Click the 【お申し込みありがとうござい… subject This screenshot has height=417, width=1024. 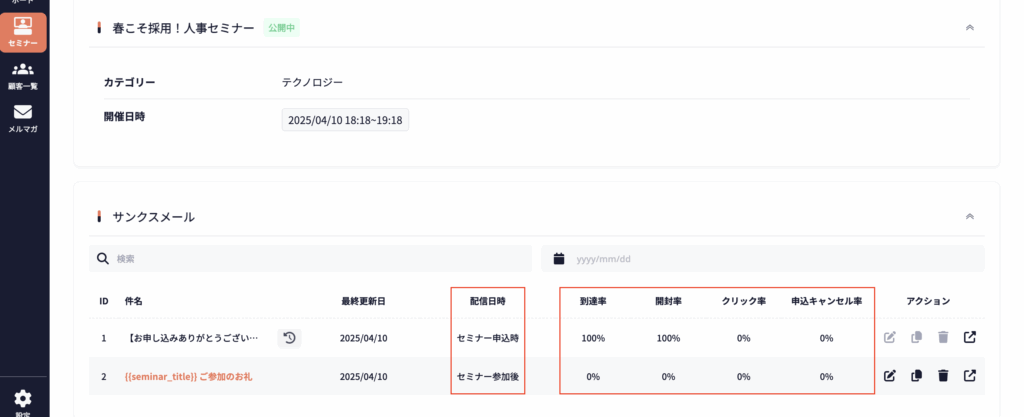(193, 338)
